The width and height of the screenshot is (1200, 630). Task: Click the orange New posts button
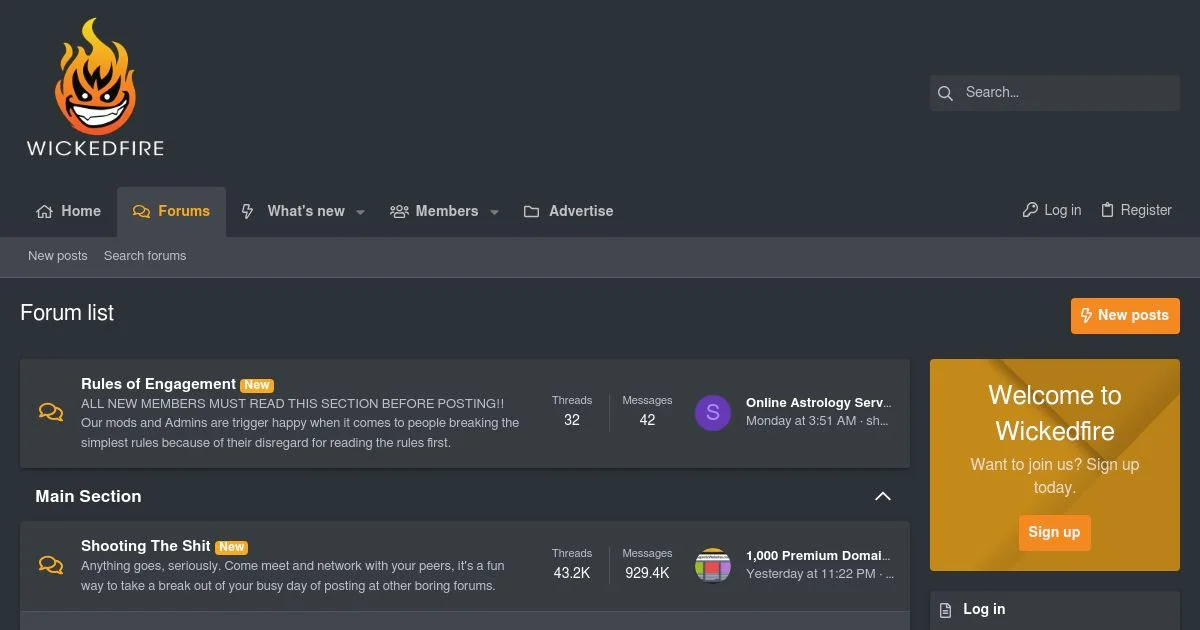[x=1125, y=315]
